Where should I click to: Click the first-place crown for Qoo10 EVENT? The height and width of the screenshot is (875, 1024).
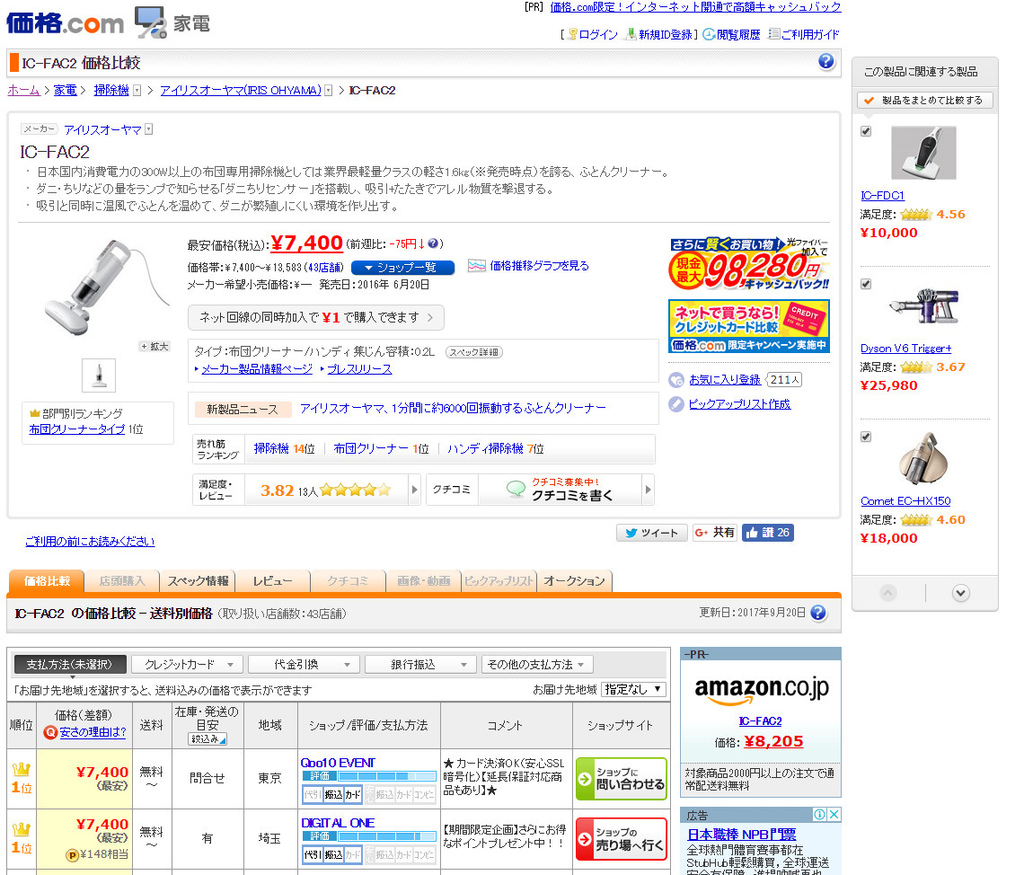point(22,769)
